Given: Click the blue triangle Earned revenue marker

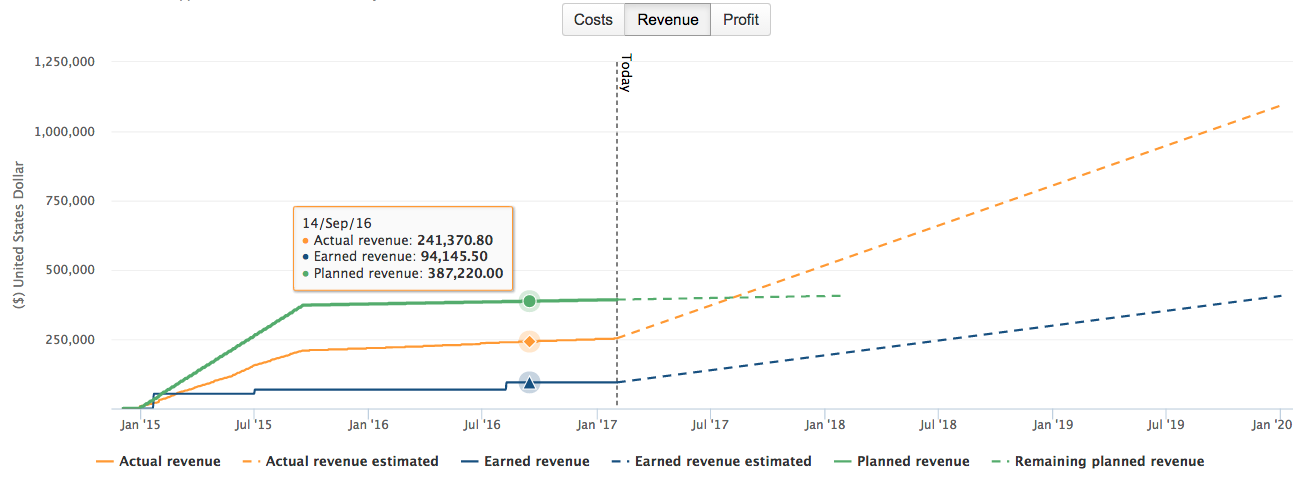Looking at the screenshot, I should point(529,382).
